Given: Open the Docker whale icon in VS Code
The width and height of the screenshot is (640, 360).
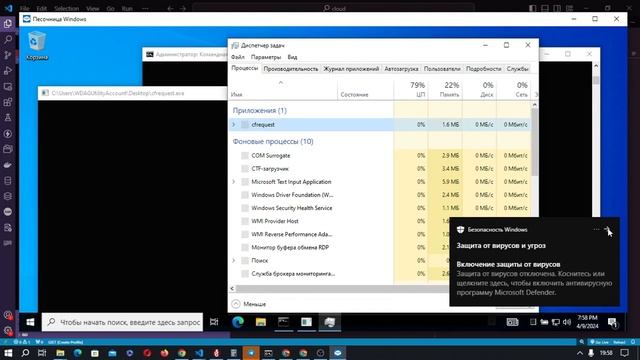Looking at the screenshot, I should click(x=8, y=165).
